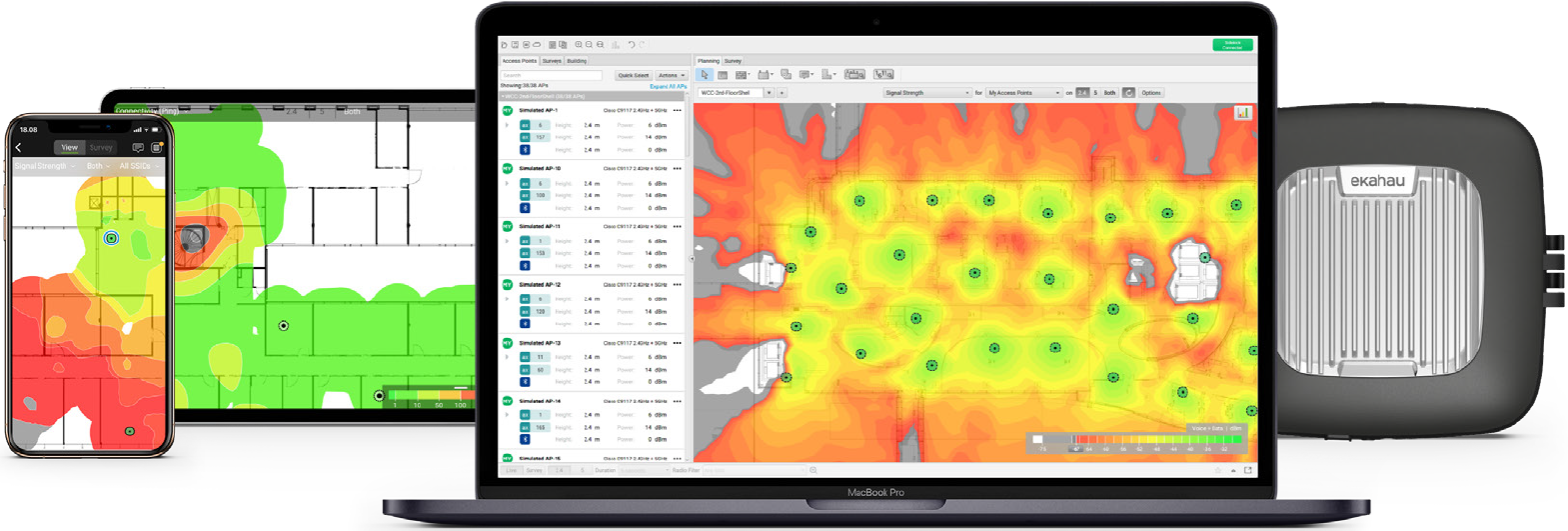Screen dimensions: 1568x531
Task: Click the legend chart icon on heatmap
Action: coord(1243,113)
